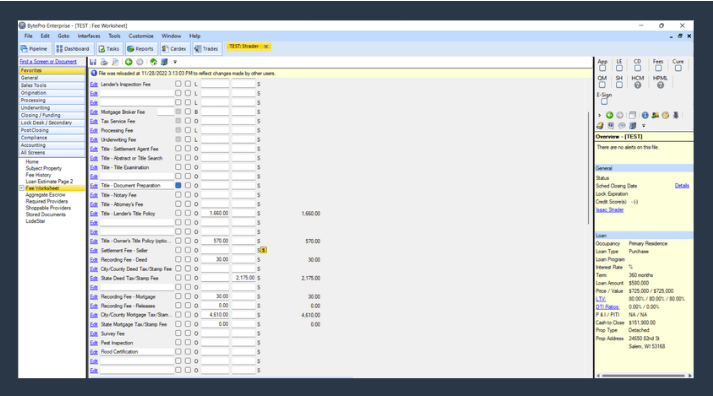Click the Isaac Strader borrower link
The width and height of the screenshot is (713, 396).
(610, 210)
